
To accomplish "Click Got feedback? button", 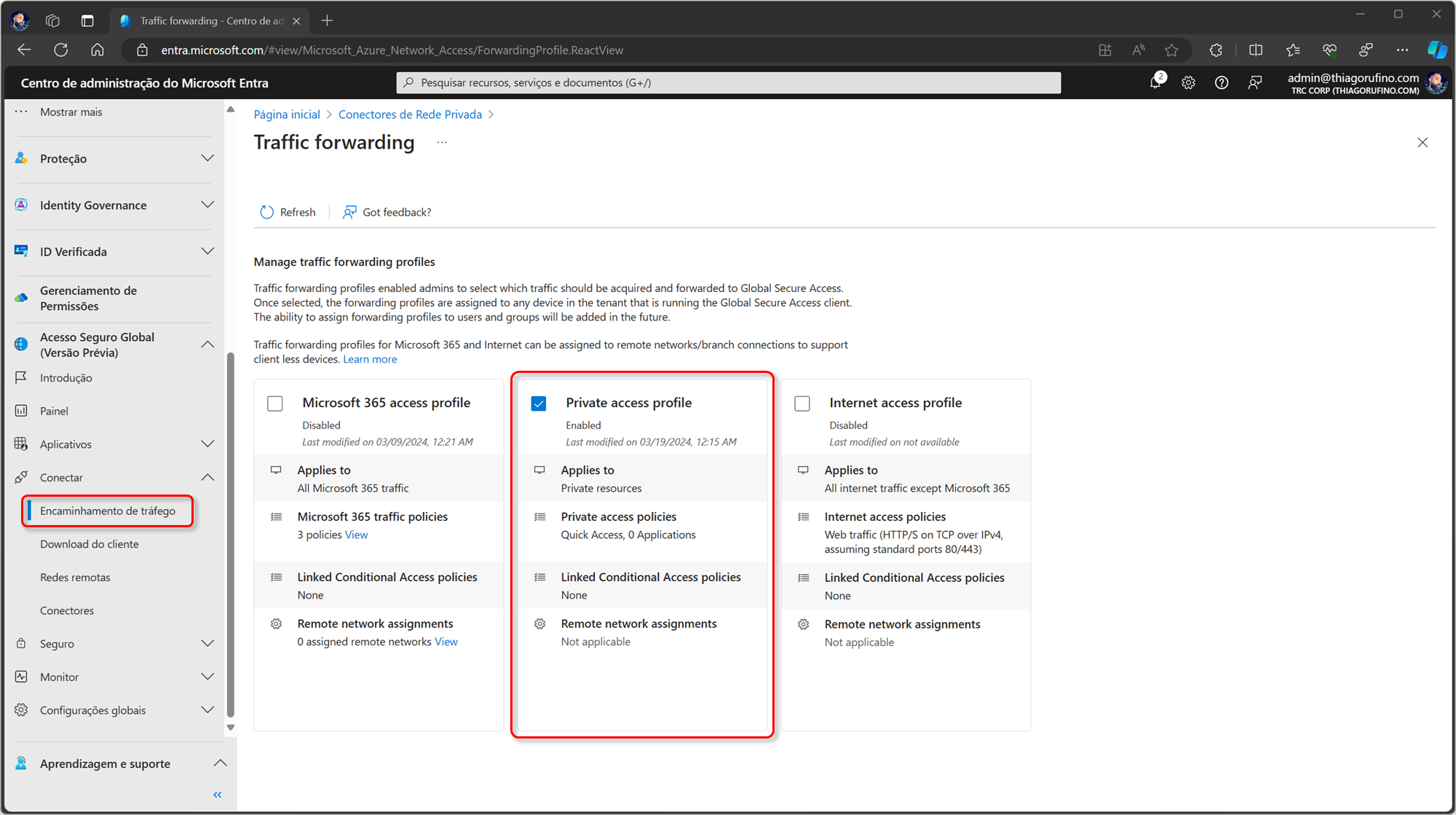I will pyautogui.click(x=387, y=212).
